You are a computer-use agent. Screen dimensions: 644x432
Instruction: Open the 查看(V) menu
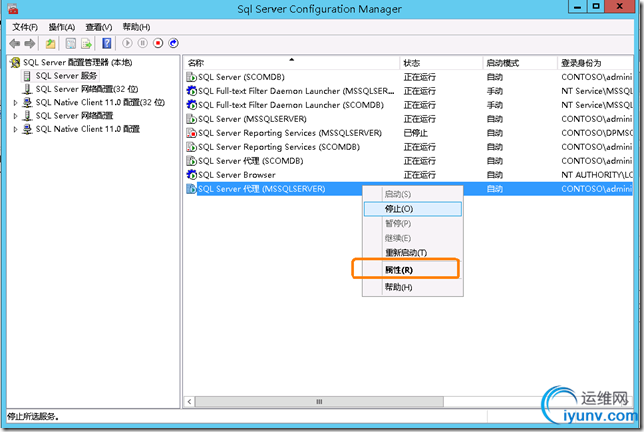click(99, 27)
